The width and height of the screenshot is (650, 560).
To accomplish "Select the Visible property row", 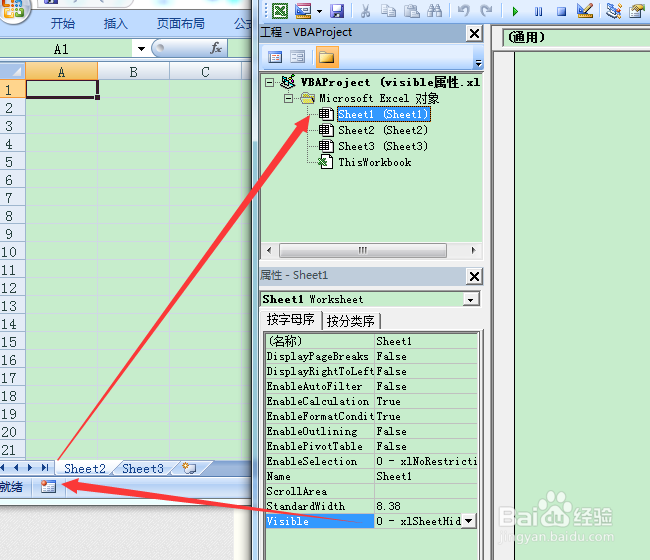I will pyautogui.click(x=319, y=521).
